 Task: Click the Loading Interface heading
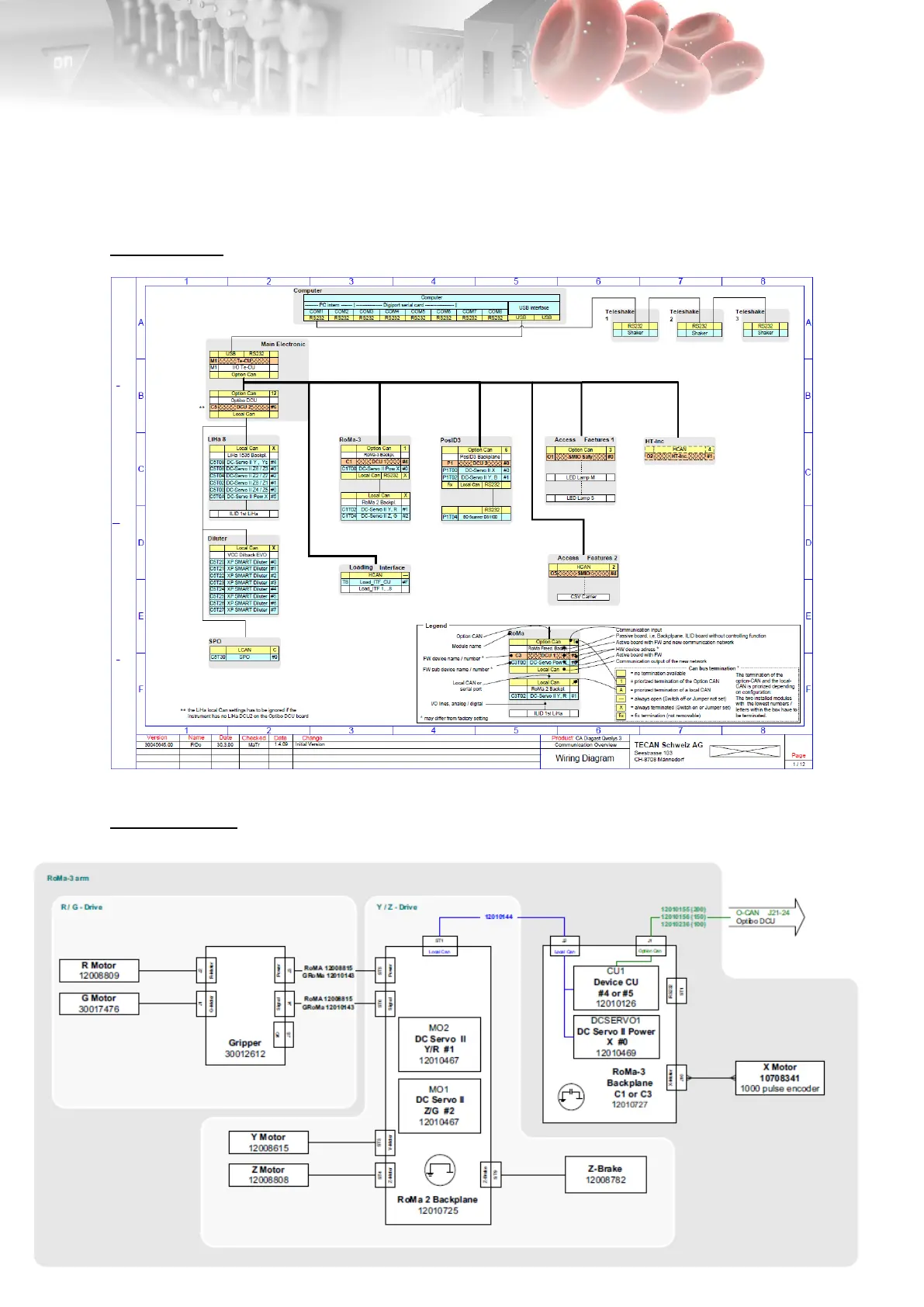coord(377,567)
